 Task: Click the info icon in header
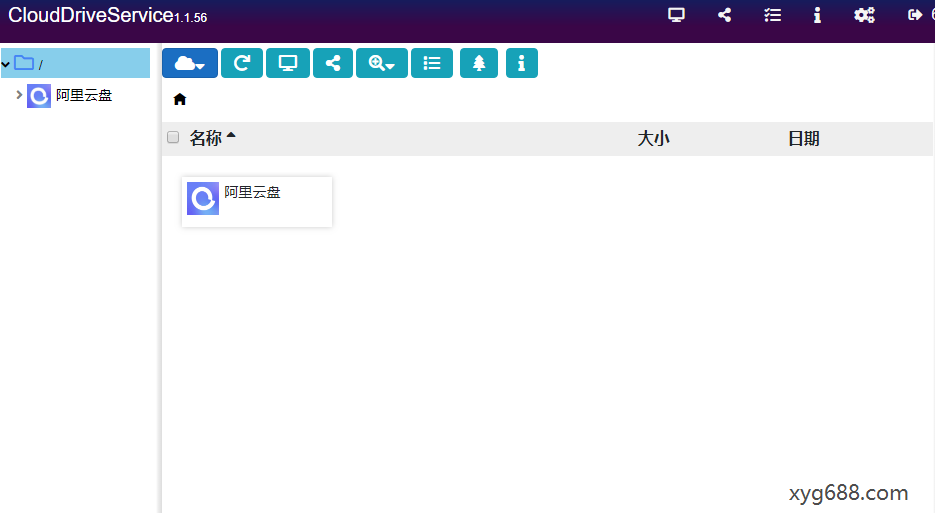[818, 15]
